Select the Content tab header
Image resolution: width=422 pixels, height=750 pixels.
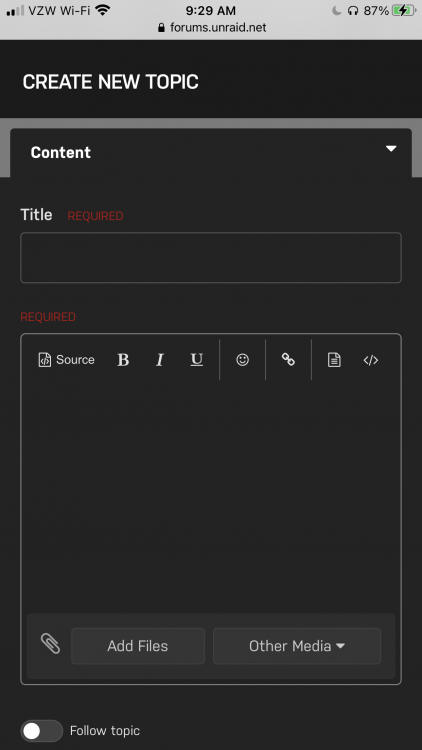[x=211, y=153]
